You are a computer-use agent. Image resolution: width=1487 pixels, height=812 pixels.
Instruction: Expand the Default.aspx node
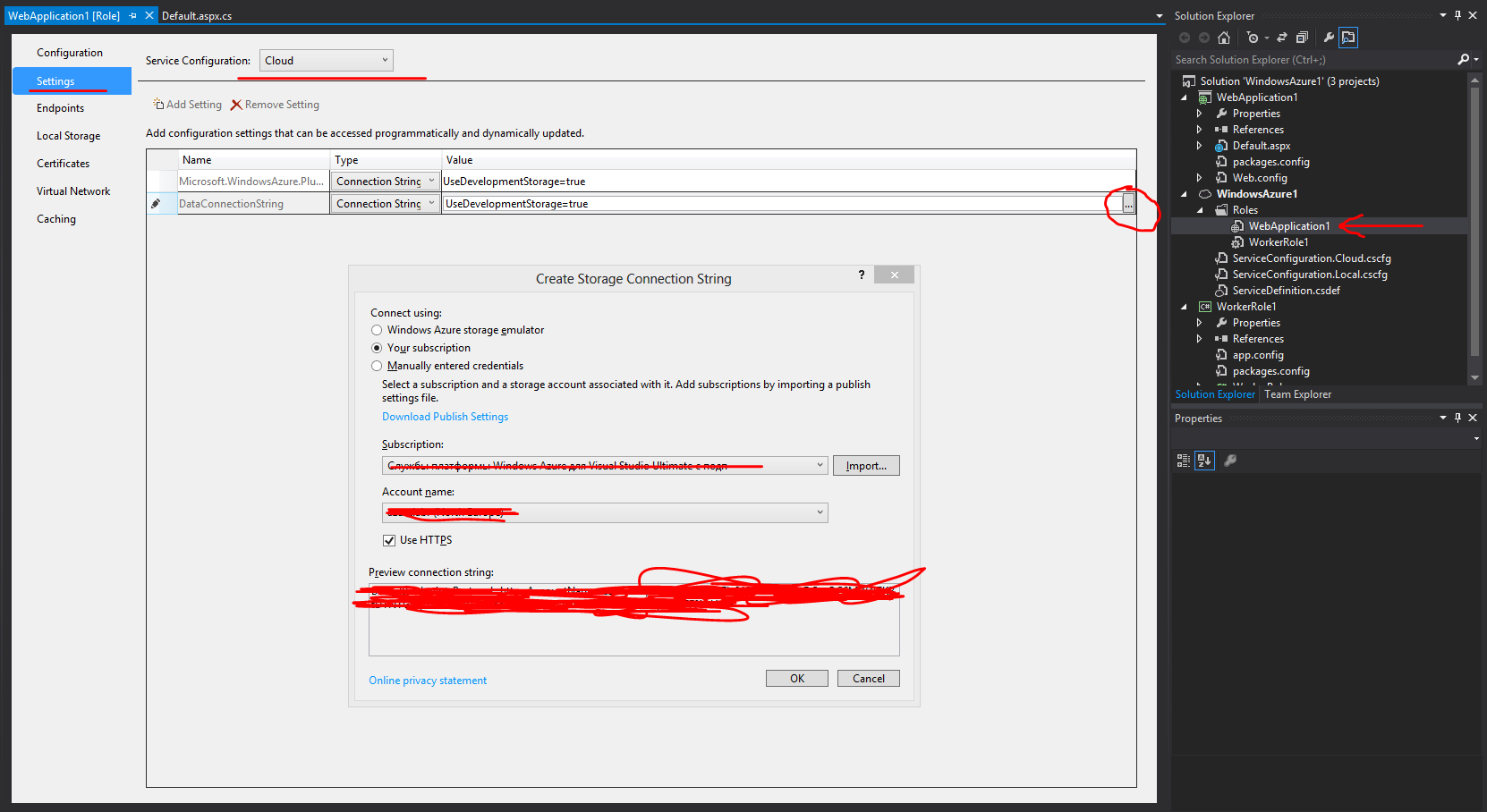pos(1200,146)
